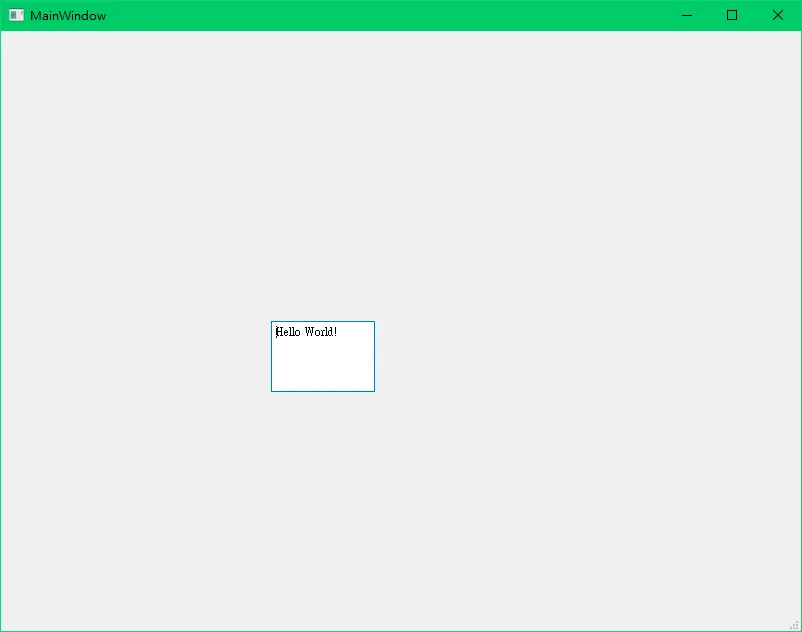Minimize the MainWindow window
This screenshot has height=632, width=802.
click(686, 15)
